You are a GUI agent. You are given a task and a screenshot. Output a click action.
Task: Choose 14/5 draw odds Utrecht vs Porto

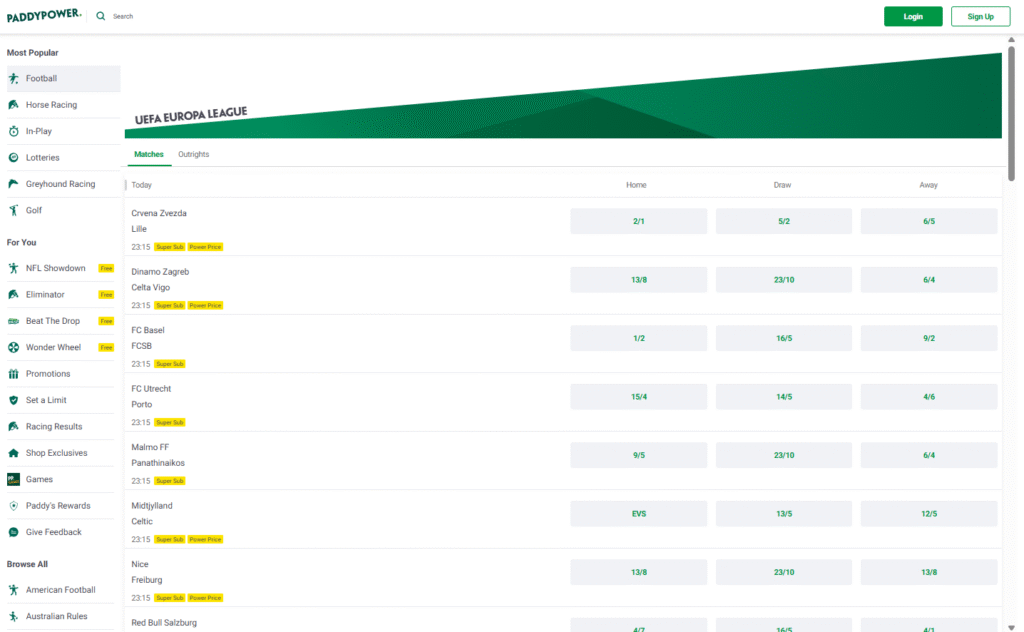pos(783,397)
